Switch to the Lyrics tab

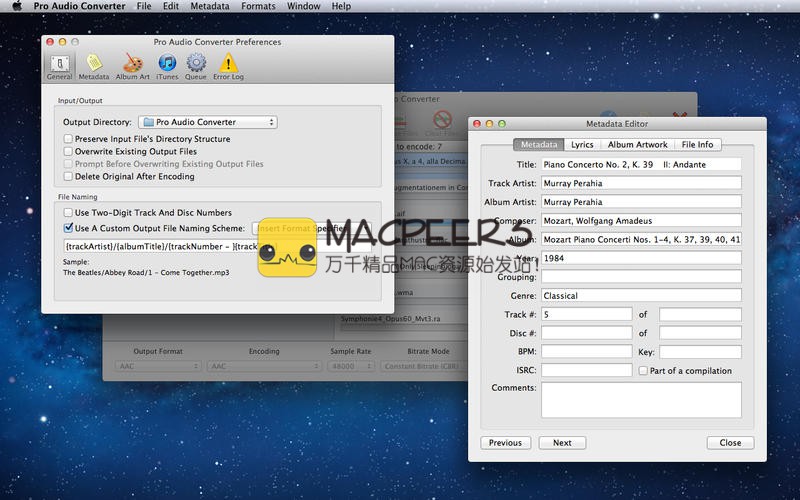[582, 145]
